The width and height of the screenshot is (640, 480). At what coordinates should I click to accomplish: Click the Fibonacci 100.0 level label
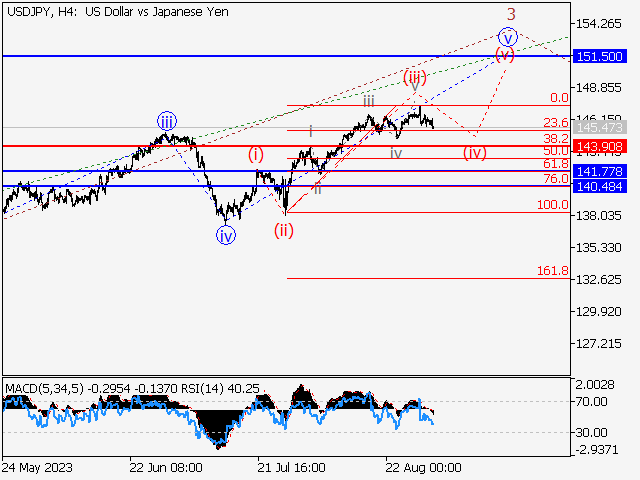click(553, 205)
